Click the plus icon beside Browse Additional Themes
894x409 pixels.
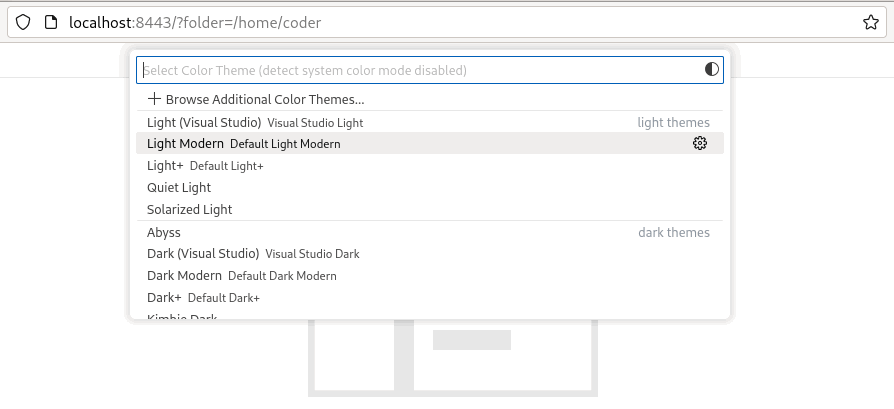coord(154,99)
